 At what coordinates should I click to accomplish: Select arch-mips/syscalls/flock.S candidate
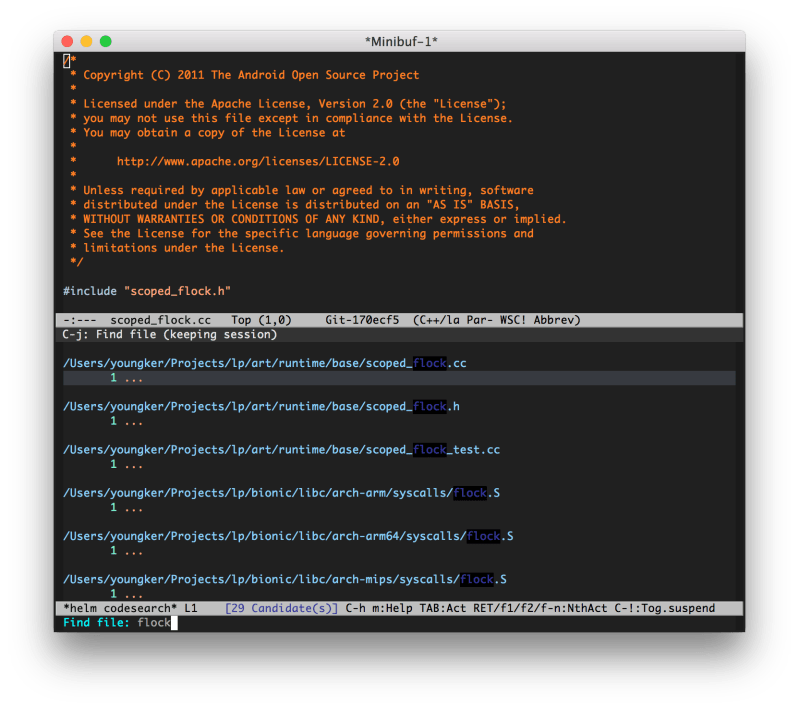pyautogui.click(x=285, y=580)
